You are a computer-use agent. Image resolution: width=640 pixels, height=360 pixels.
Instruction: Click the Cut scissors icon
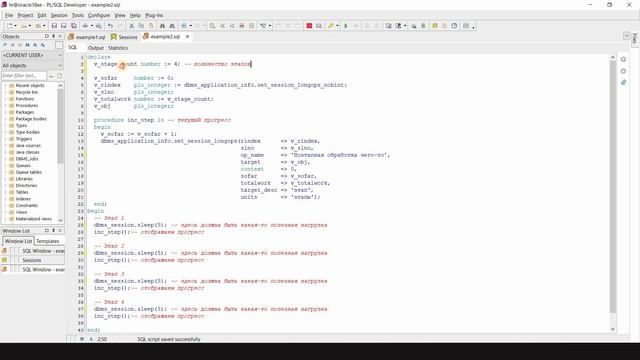pyautogui.click(x=131, y=26)
